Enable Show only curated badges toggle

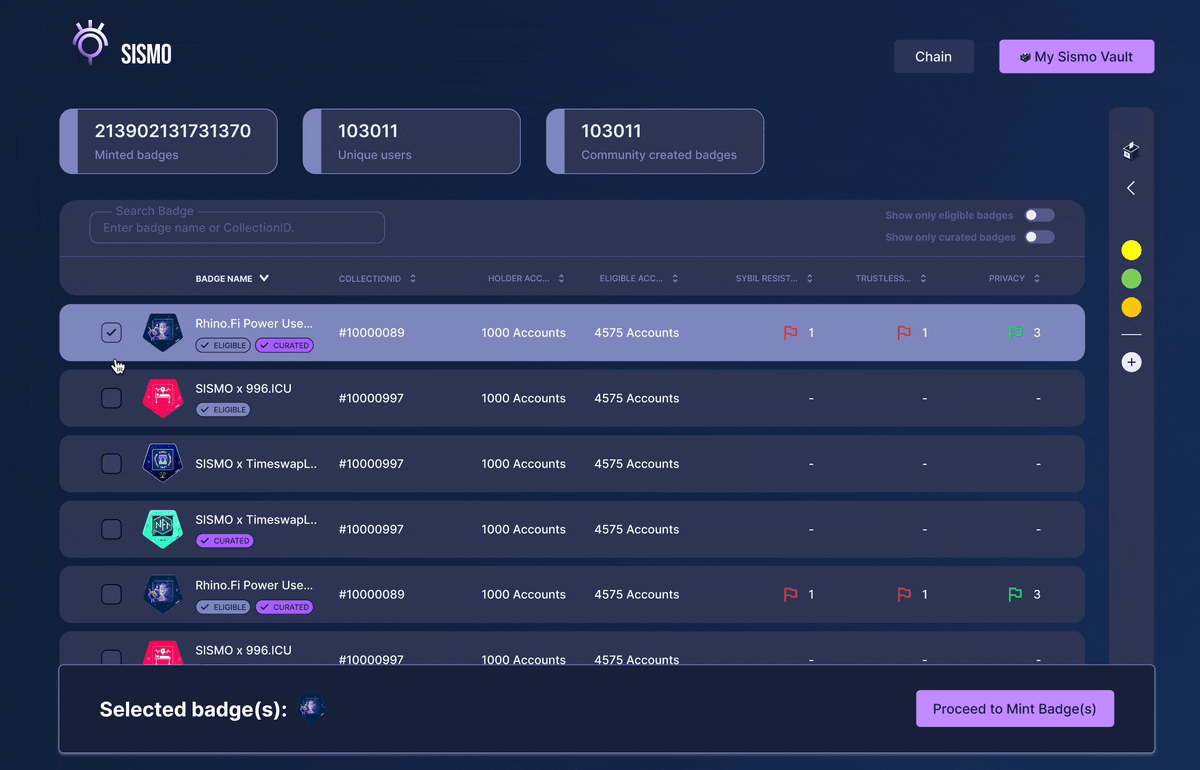coord(1039,237)
